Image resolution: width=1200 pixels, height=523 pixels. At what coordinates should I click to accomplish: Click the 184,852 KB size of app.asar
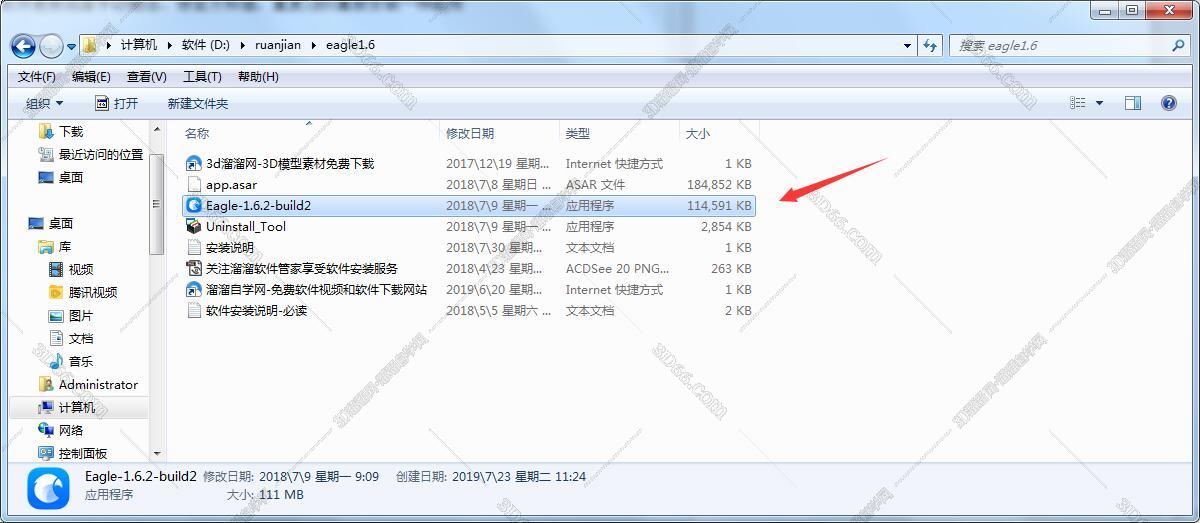(x=717, y=184)
